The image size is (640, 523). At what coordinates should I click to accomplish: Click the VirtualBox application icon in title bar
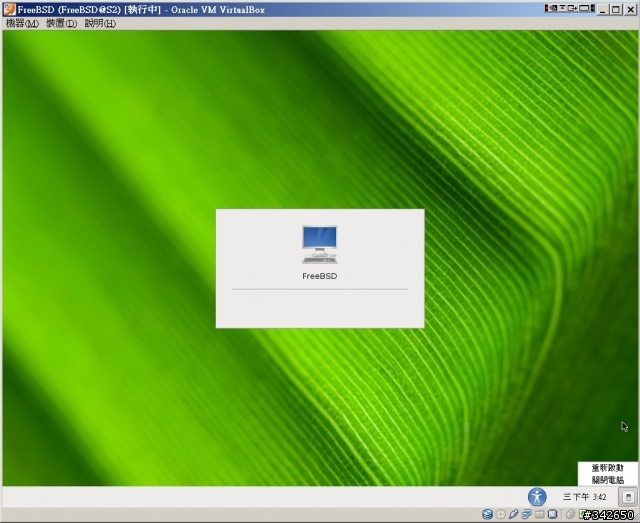click(9, 9)
